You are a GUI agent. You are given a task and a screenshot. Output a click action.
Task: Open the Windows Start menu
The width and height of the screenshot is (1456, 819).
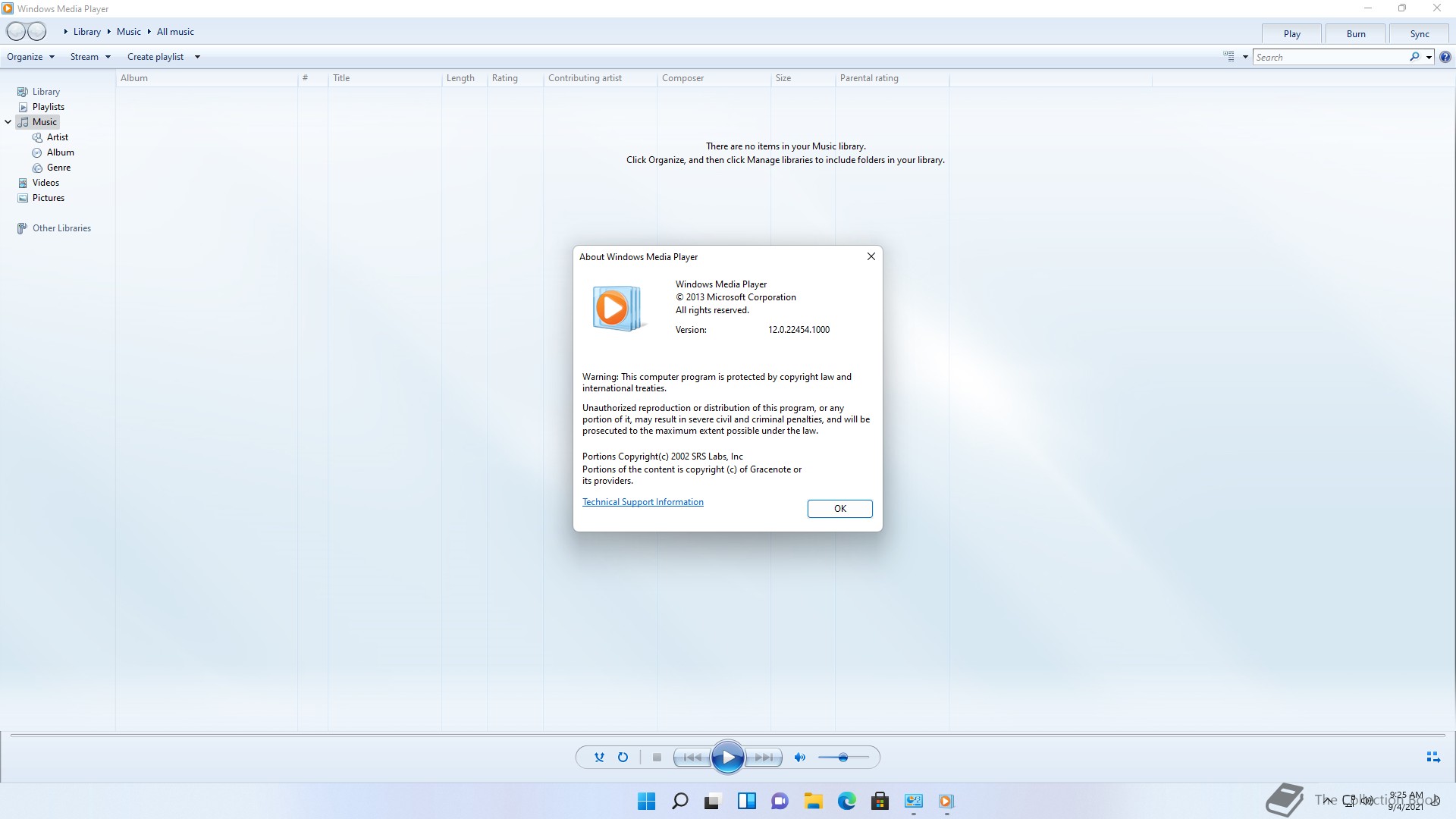[646, 801]
